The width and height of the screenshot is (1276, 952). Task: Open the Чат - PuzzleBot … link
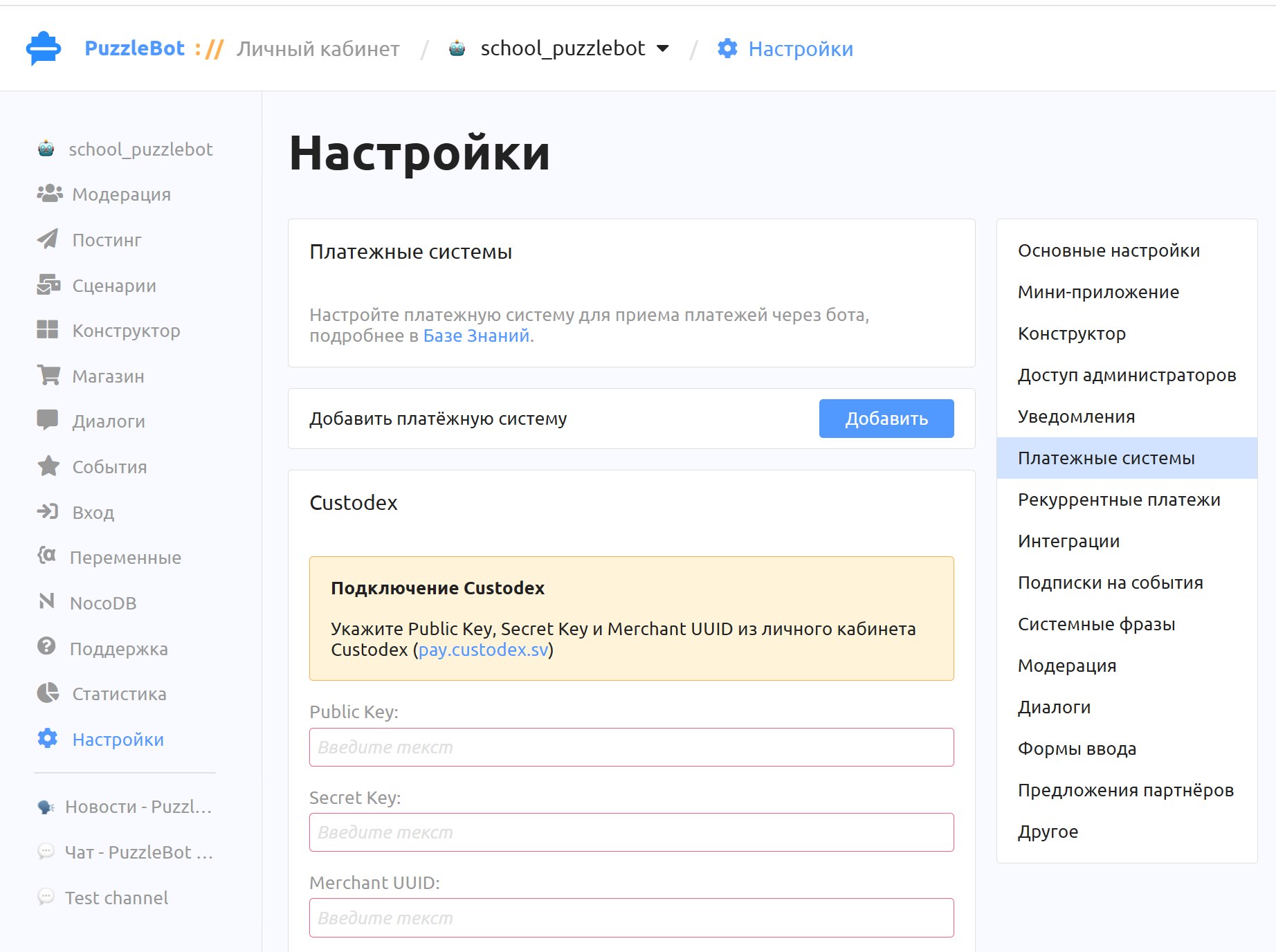[139, 852]
